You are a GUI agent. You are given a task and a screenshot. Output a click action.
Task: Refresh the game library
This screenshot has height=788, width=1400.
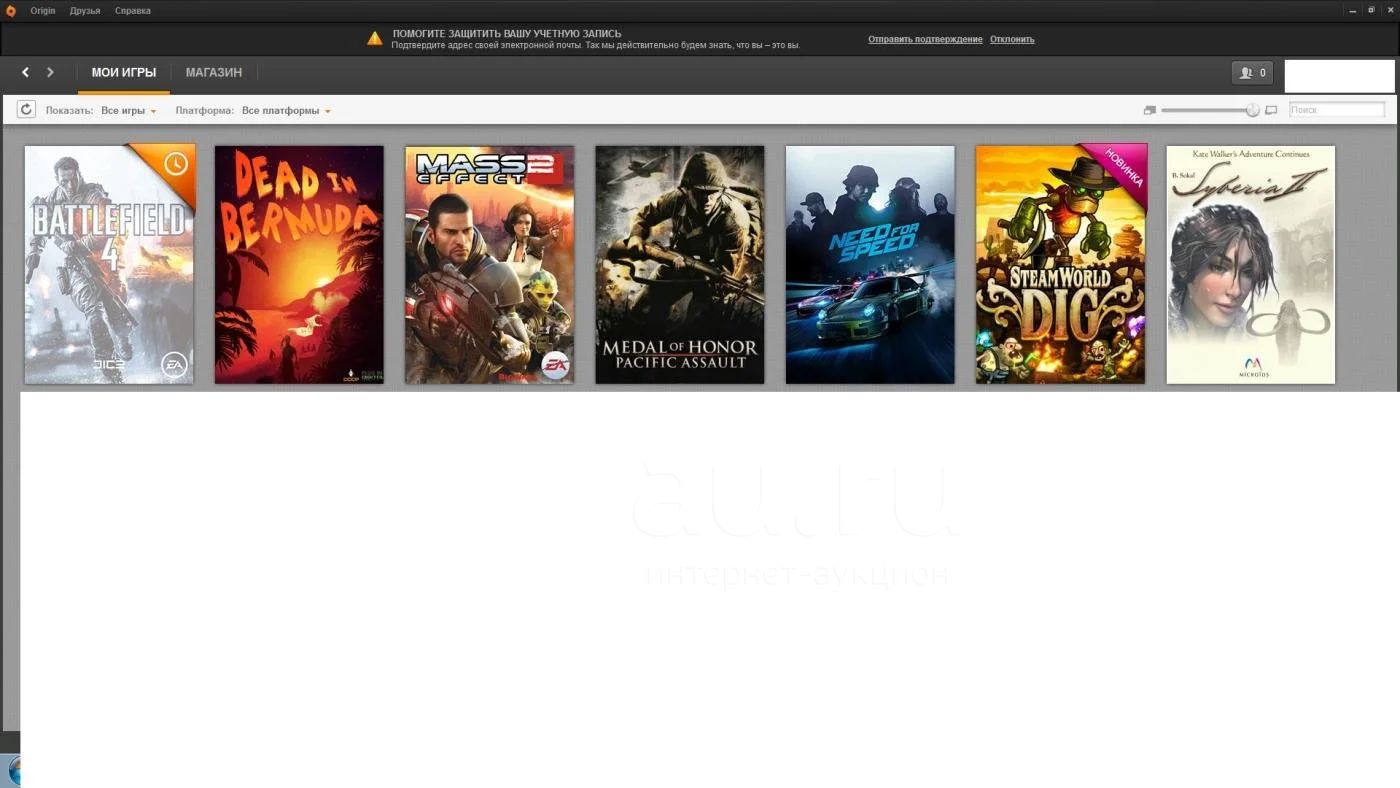pyautogui.click(x=26, y=110)
